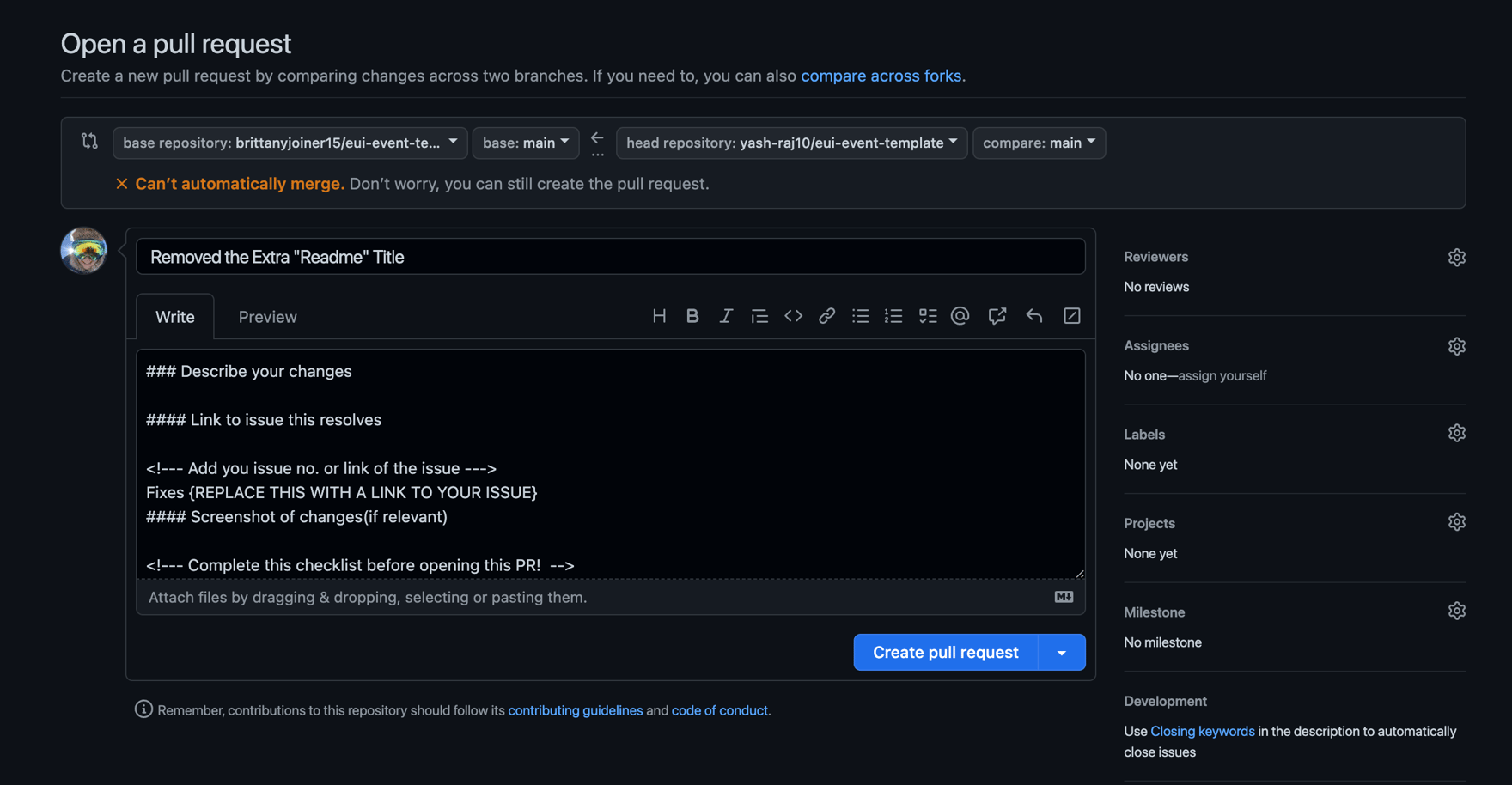Viewport: 1512px width, 785px height.
Task: Reference an issue or pull request
Action: tap(997, 316)
